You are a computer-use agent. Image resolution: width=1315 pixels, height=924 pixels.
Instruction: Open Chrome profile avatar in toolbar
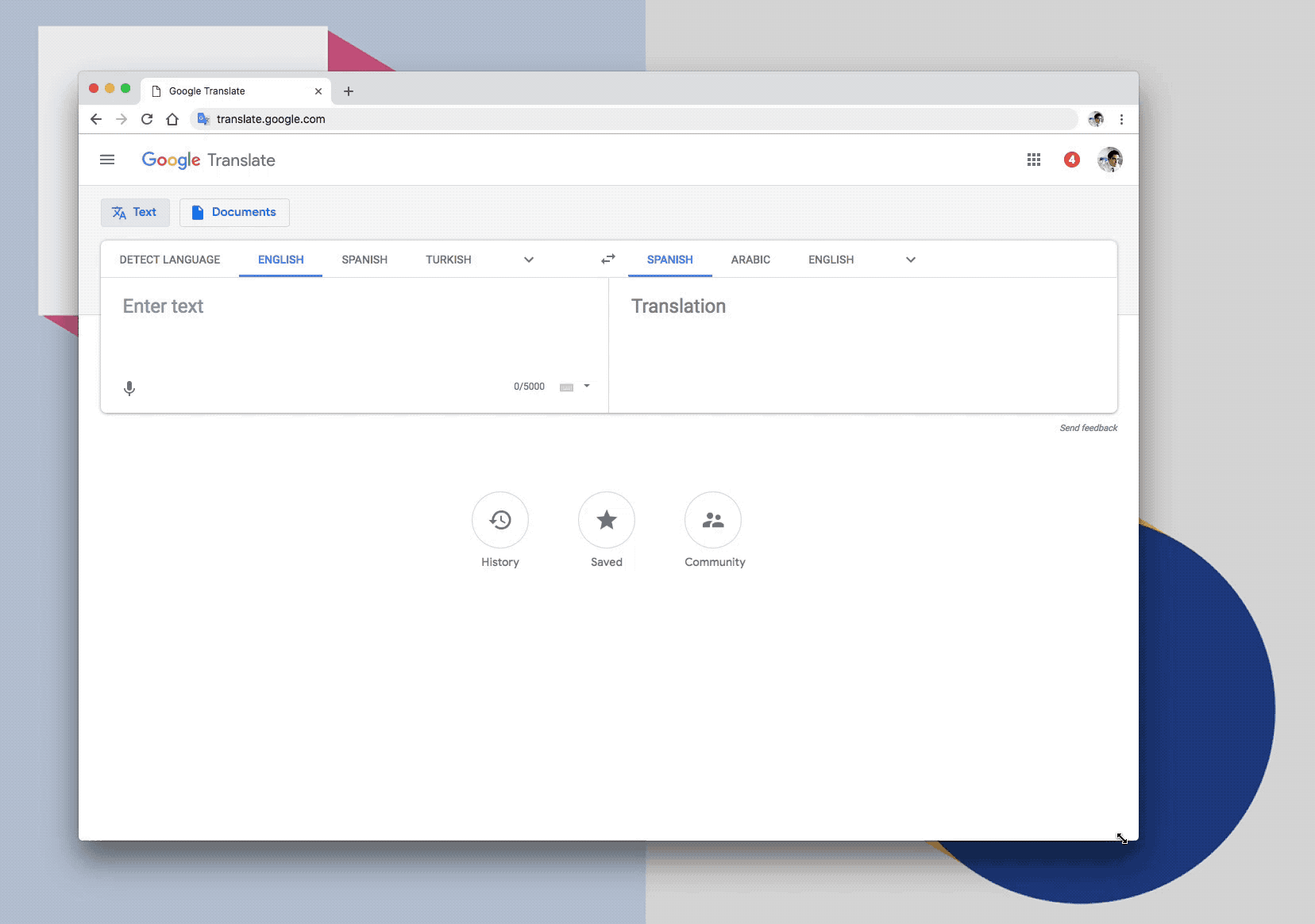[x=1096, y=119]
